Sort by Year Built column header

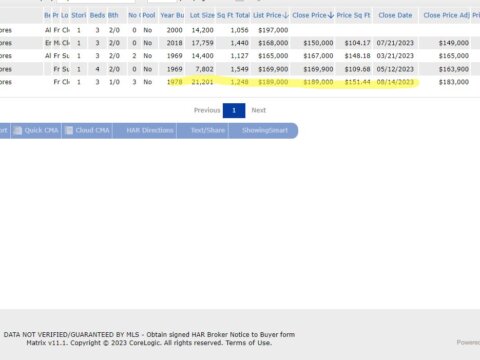[172, 15]
